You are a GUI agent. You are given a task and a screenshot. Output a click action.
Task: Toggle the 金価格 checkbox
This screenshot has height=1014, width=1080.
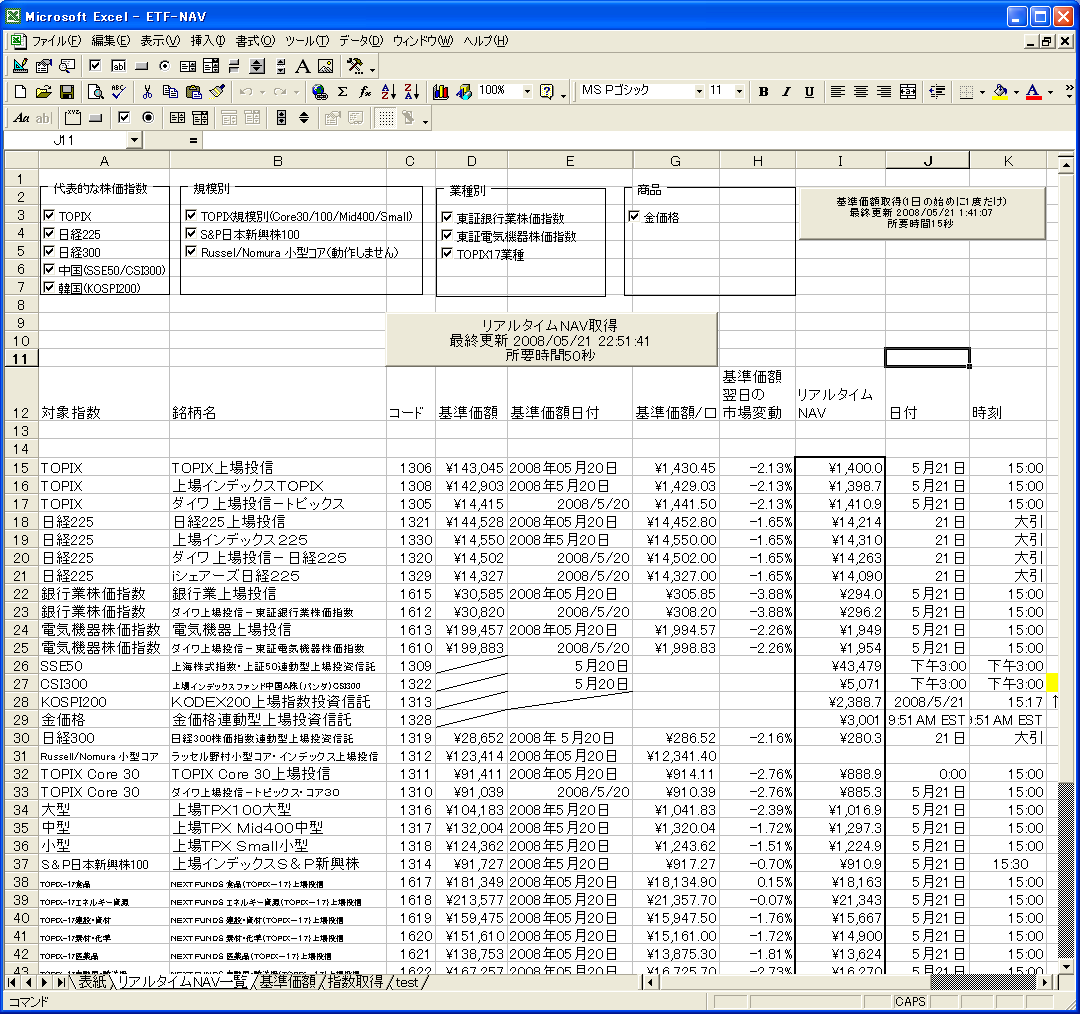click(x=634, y=216)
